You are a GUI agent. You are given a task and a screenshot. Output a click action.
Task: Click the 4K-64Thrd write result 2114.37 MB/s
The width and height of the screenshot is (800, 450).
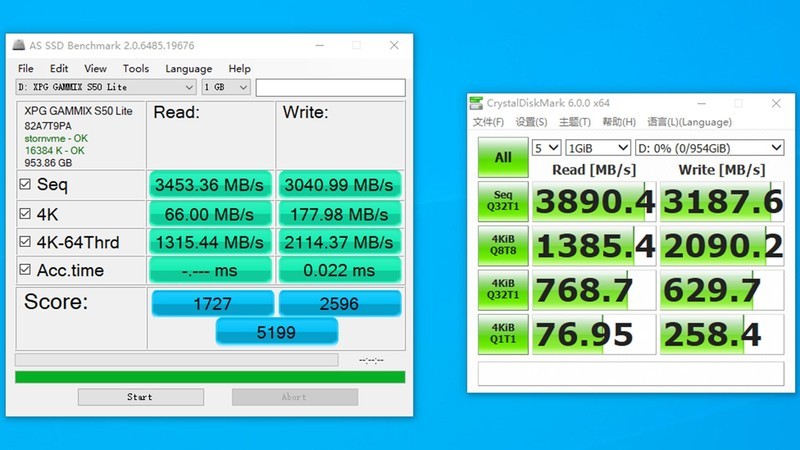point(340,242)
